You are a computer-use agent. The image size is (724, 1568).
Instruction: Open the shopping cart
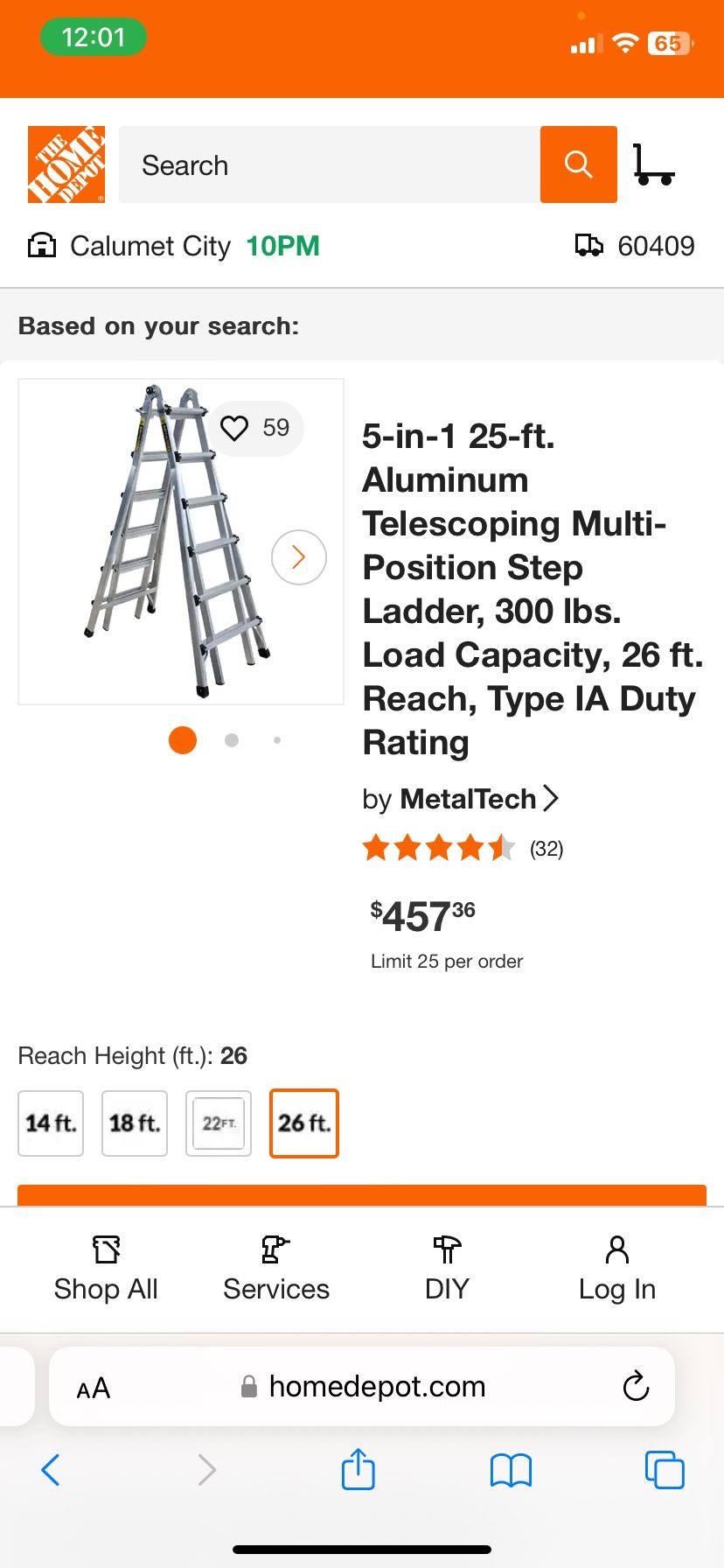654,164
